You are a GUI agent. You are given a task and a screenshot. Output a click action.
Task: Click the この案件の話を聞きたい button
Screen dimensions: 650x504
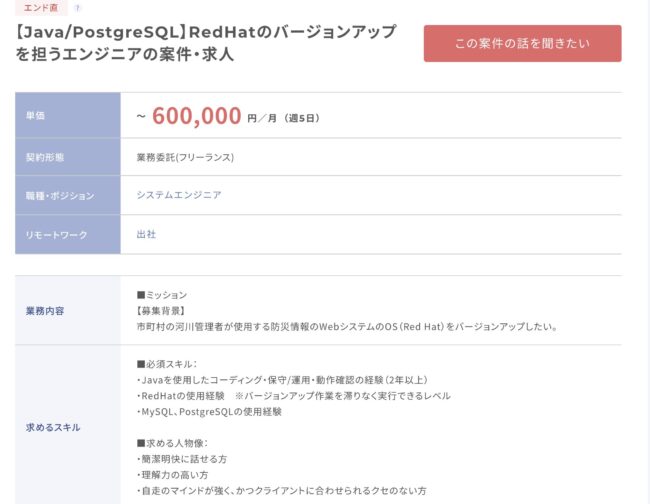[x=522, y=44]
